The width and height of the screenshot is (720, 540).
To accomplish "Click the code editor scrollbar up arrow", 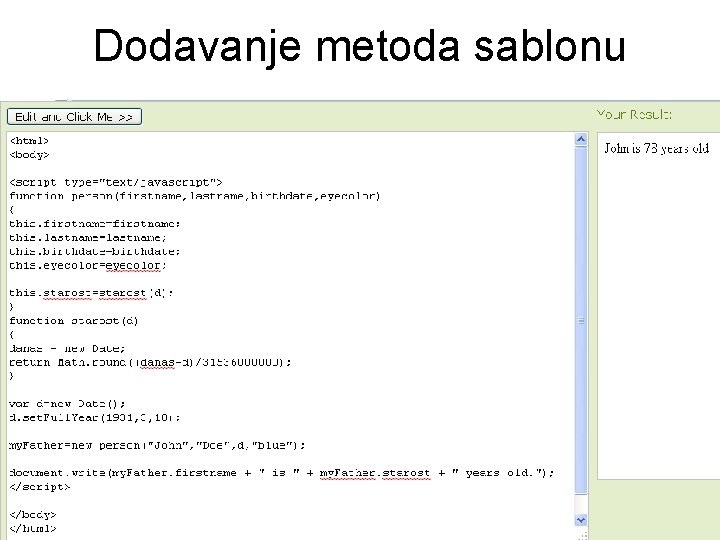I will pyautogui.click(x=581, y=139).
